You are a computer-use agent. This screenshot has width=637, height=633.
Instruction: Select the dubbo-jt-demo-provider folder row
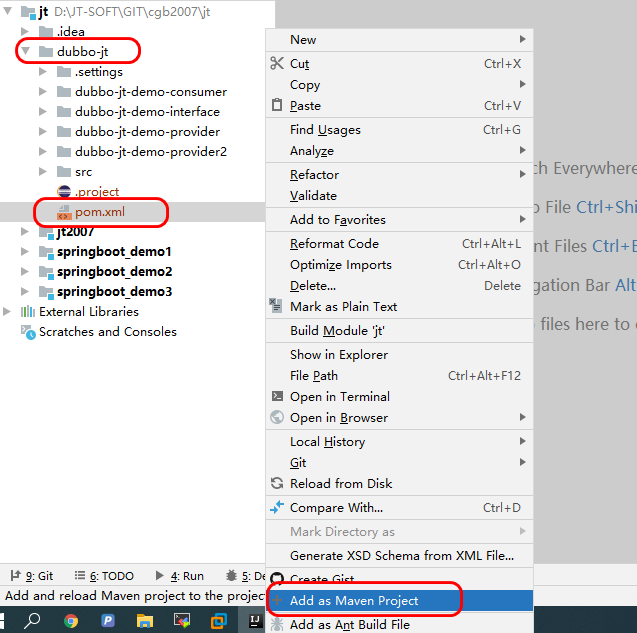132,132
